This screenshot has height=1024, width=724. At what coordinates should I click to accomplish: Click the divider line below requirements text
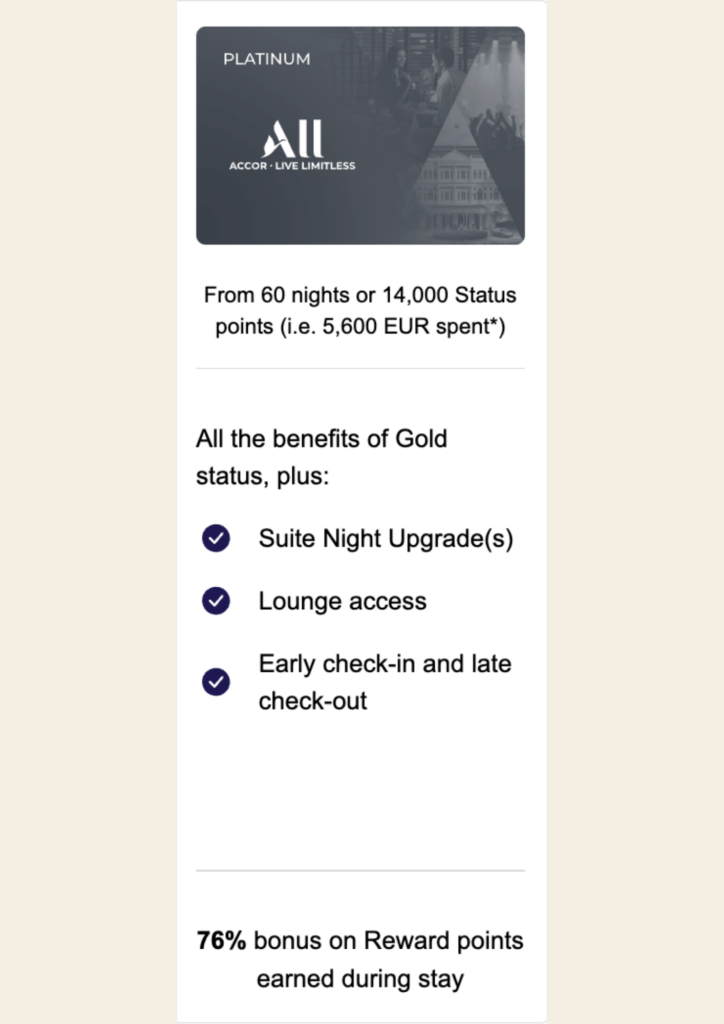tap(360, 368)
